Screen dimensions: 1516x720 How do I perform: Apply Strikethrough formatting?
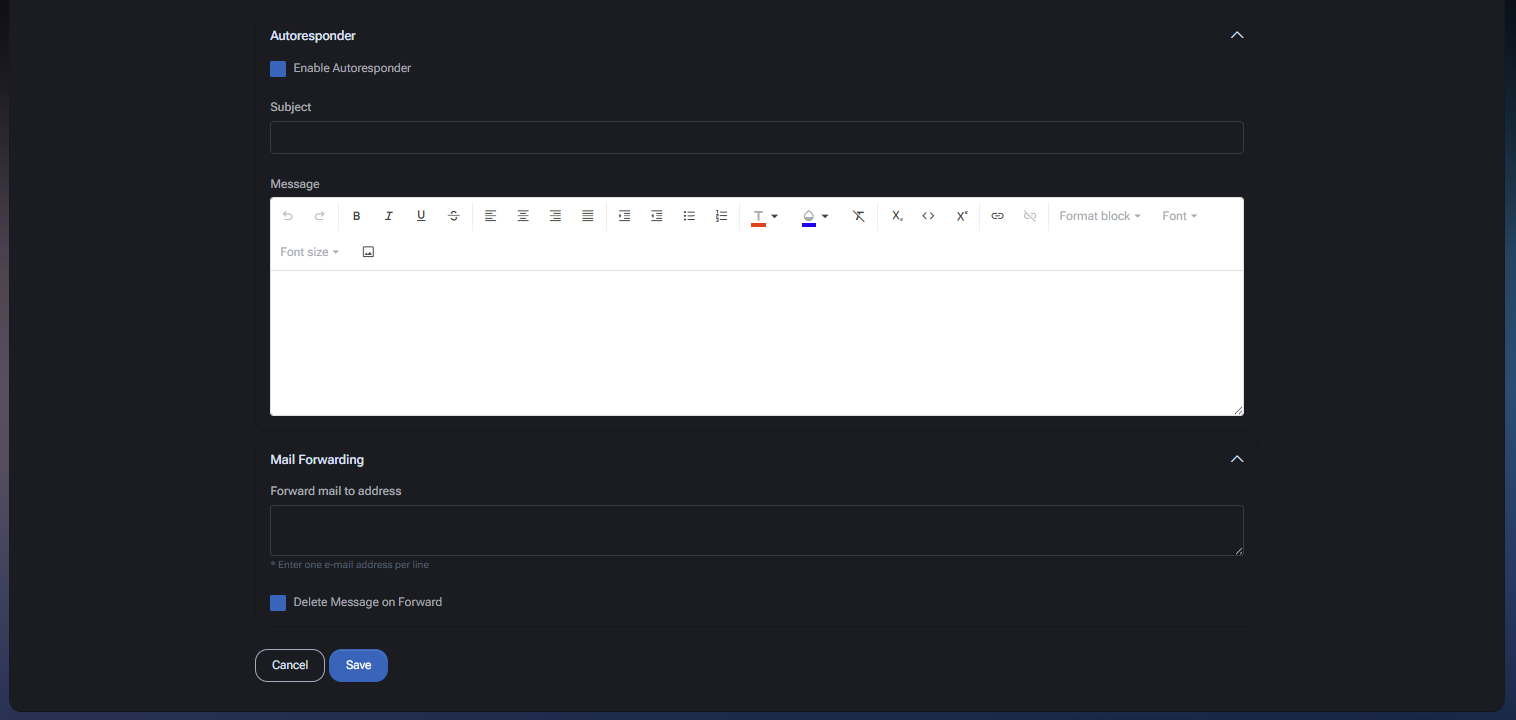click(x=453, y=215)
